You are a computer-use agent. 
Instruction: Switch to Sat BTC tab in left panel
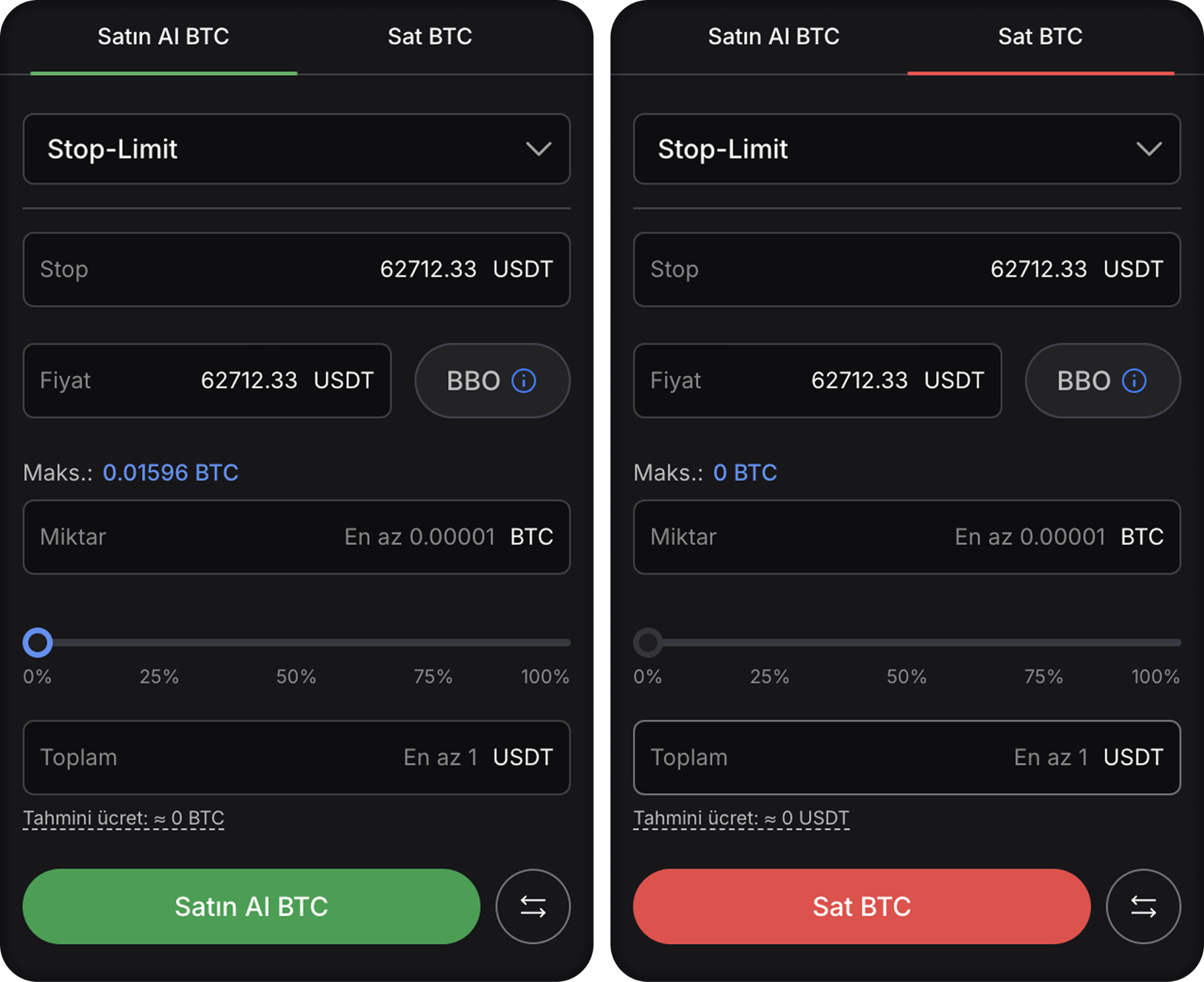tap(430, 36)
